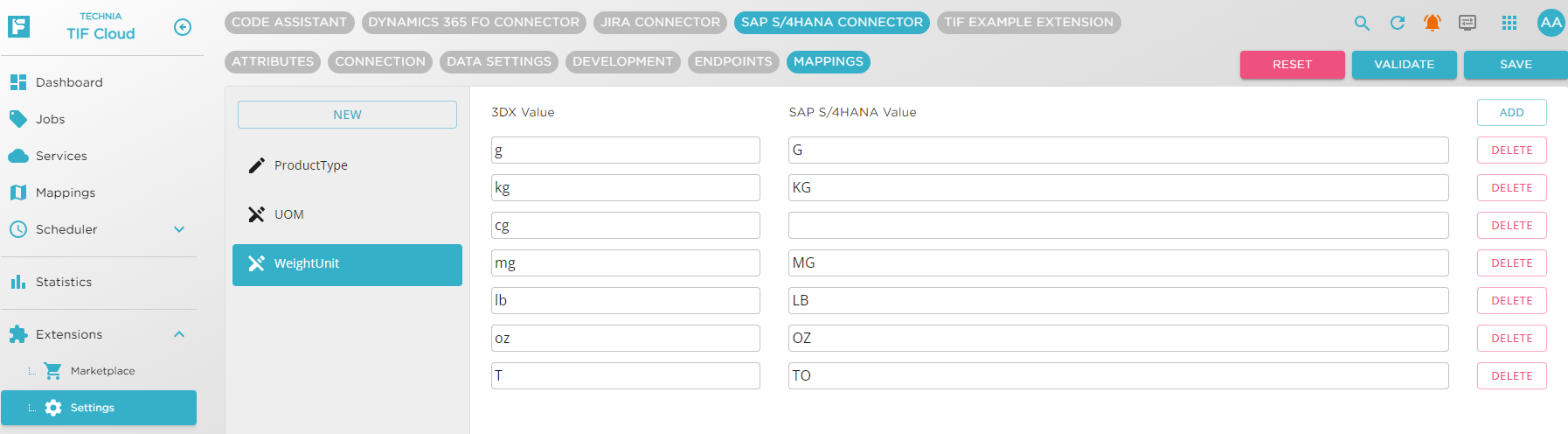The height and width of the screenshot is (434, 1568).
Task: Click the red RESET button
Action: tap(1292, 65)
